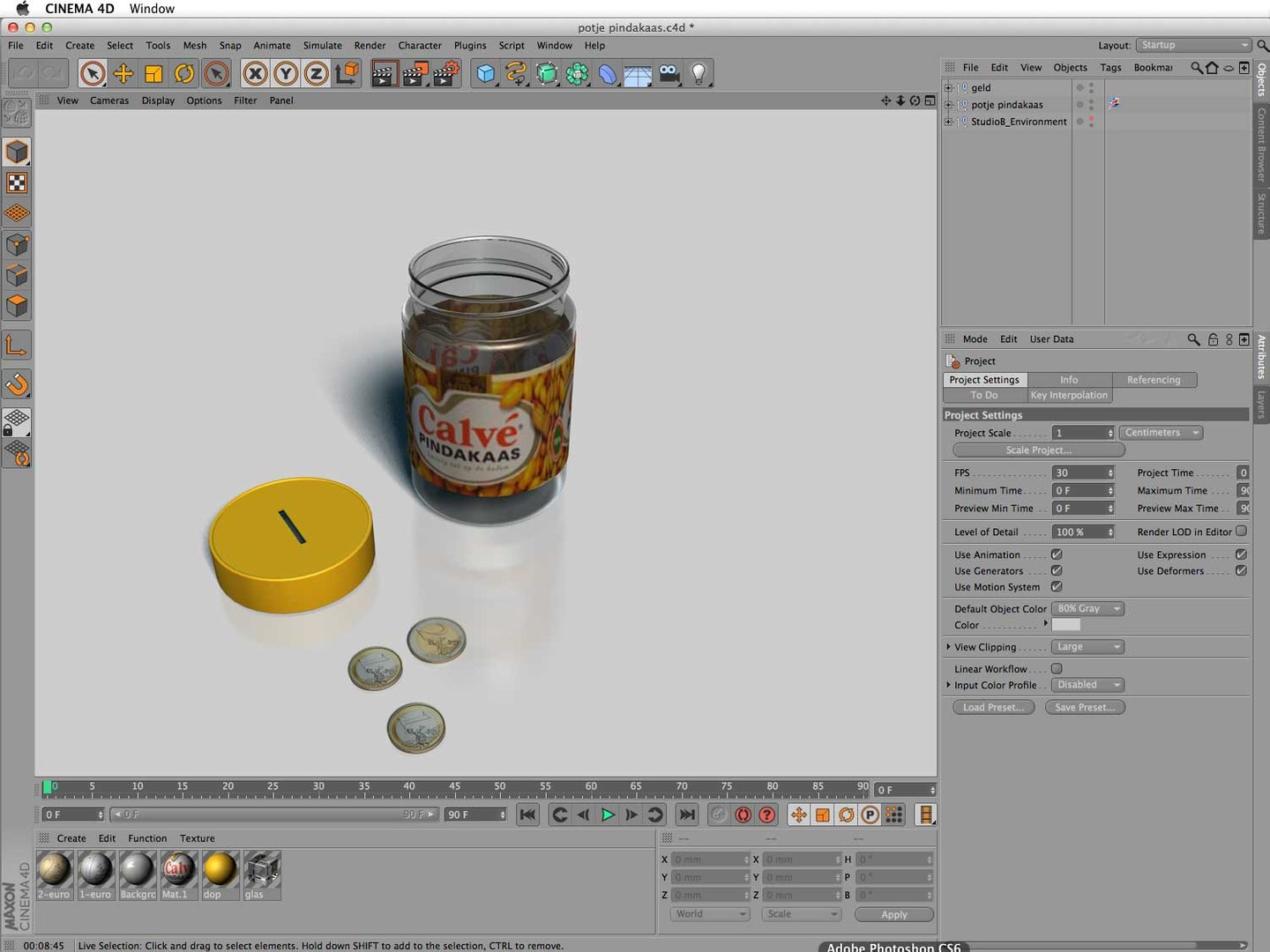Enable Render LOD in Editor
Viewport: 1270px width, 952px height.
[1241, 531]
